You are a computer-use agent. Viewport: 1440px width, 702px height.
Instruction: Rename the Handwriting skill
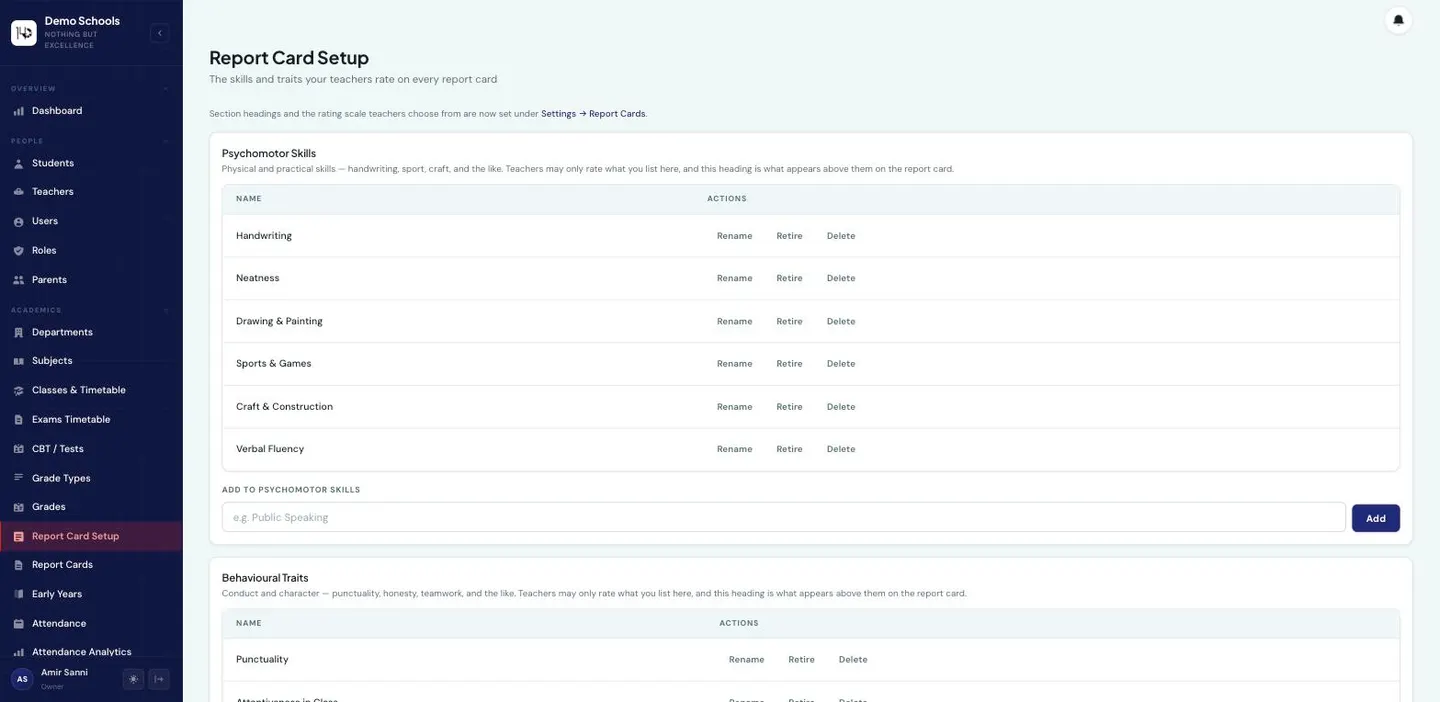click(x=734, y=236)
